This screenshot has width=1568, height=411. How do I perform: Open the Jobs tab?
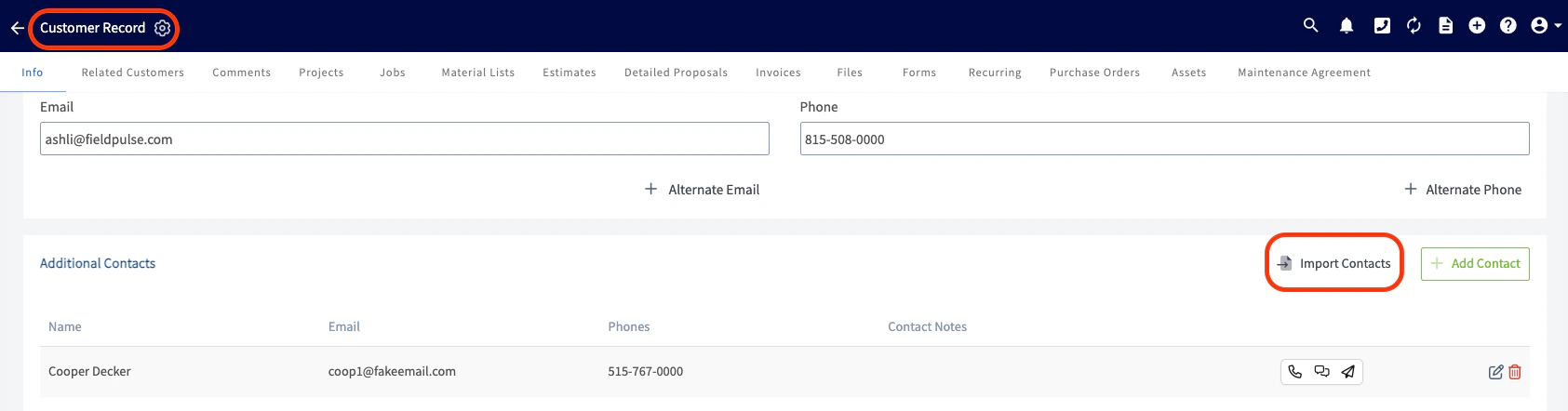393,73
